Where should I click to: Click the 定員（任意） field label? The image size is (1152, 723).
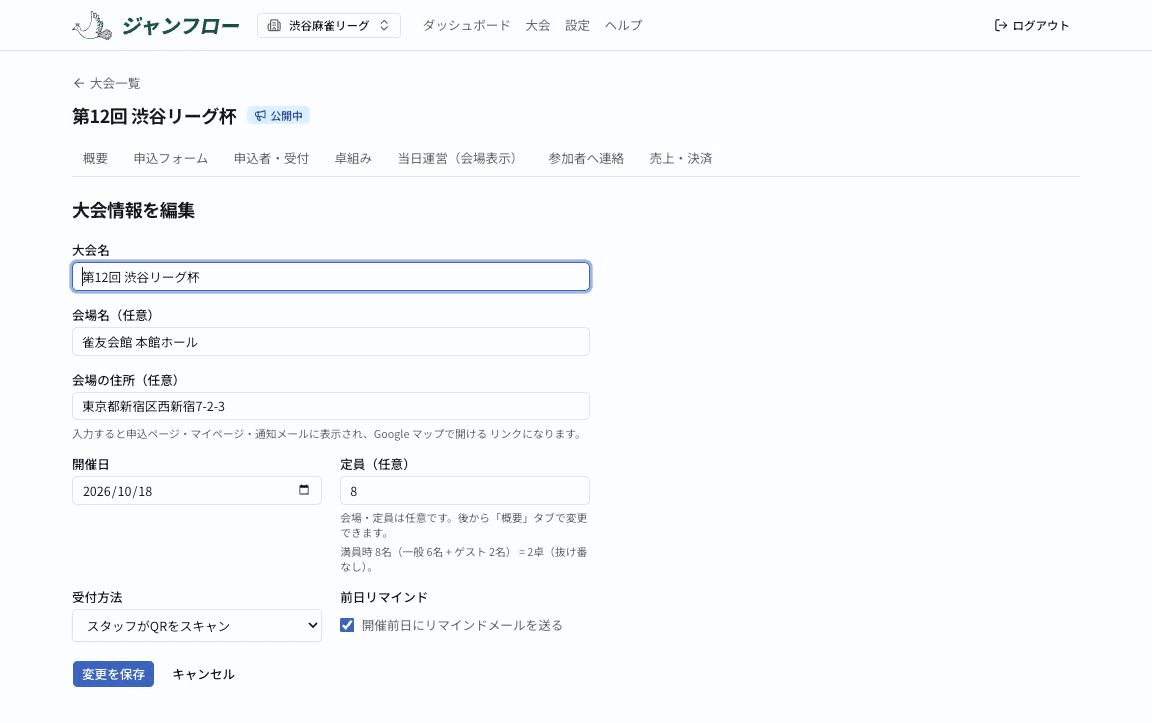pyautogui.click(x=377, y=464)
